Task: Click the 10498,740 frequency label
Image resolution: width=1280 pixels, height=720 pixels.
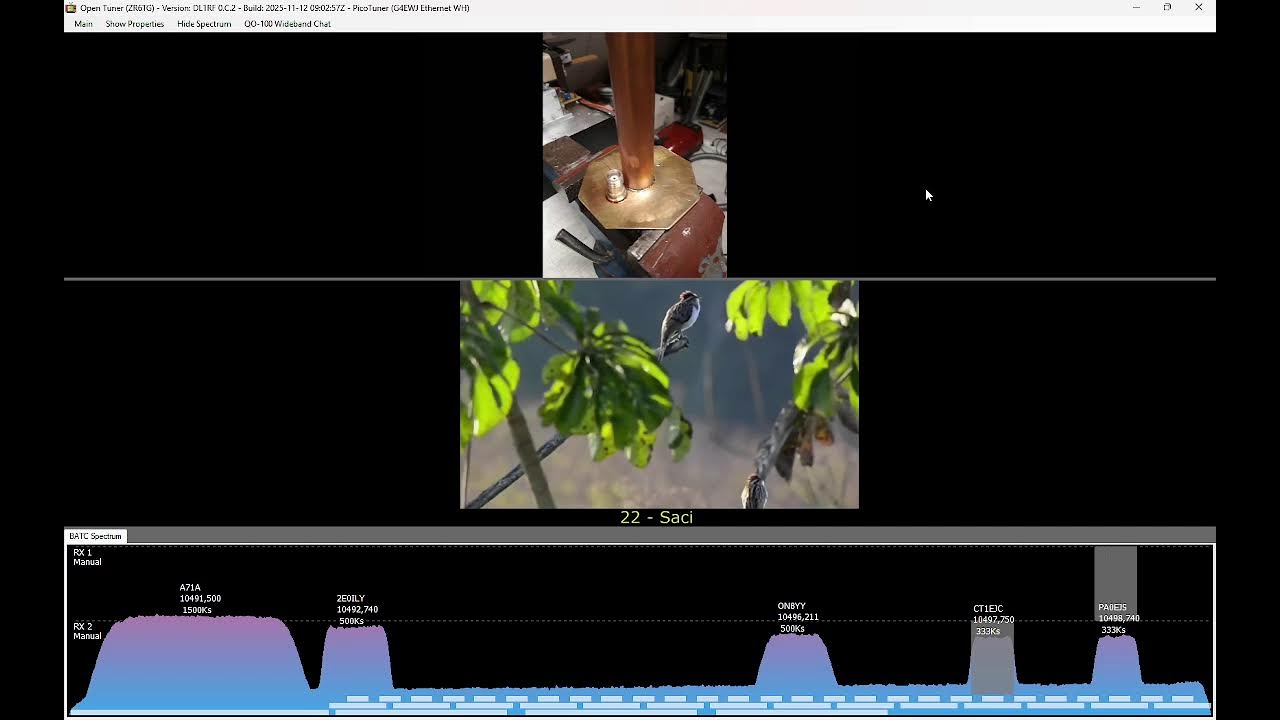Action: tap(1119, 619)
